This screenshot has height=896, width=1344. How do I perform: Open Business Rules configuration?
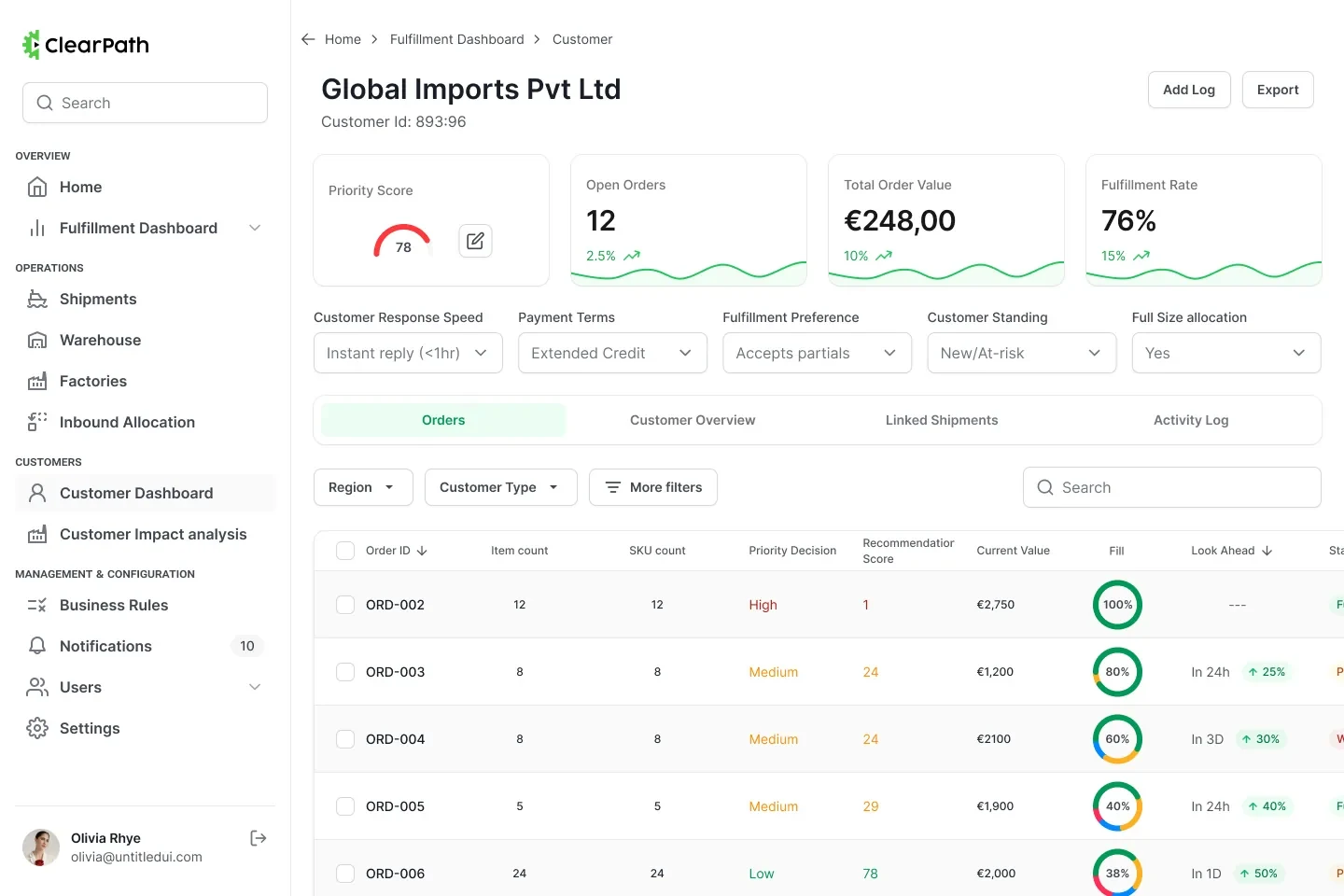[x=145, y=605]
